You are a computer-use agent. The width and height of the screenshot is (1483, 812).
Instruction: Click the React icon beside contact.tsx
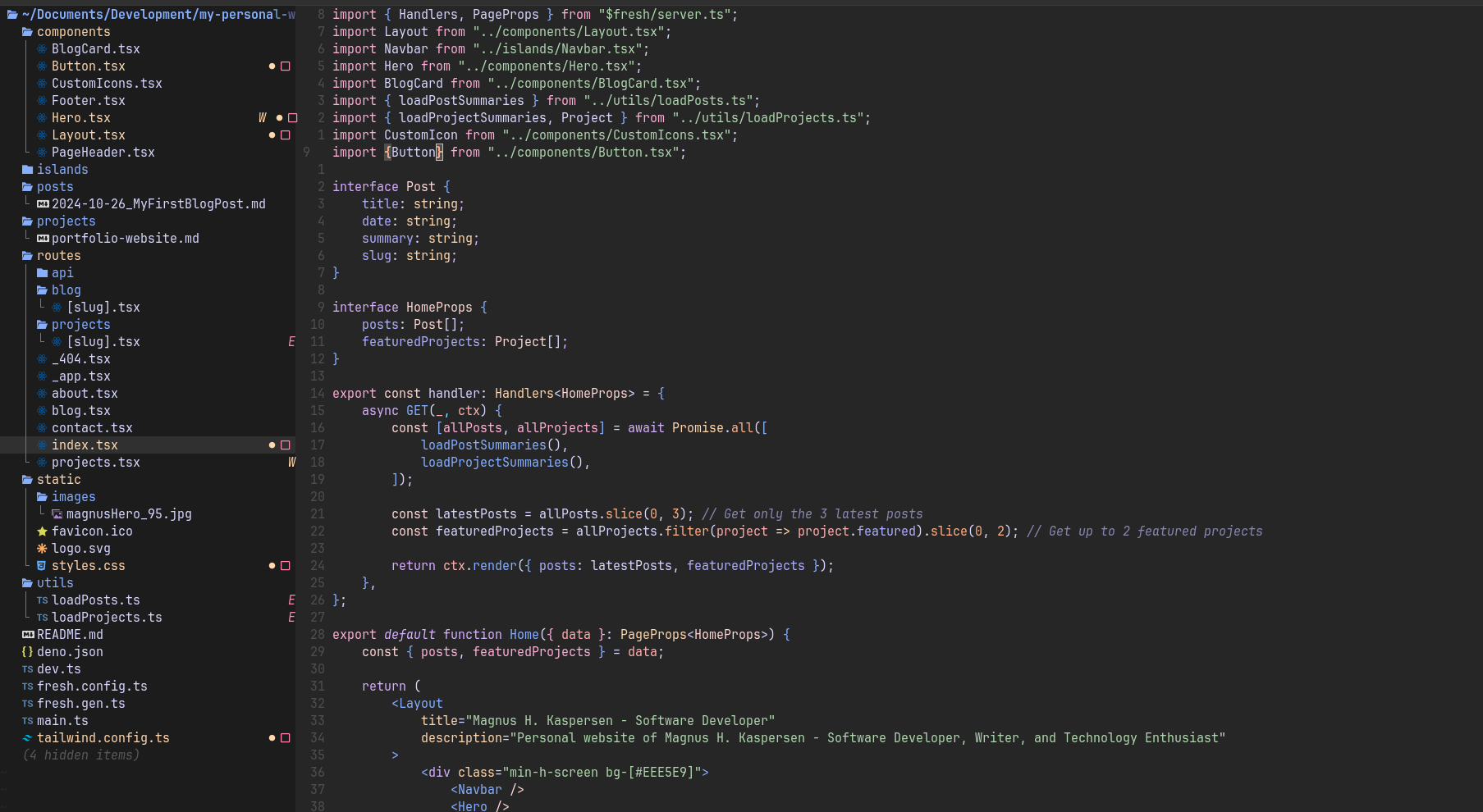42,428
